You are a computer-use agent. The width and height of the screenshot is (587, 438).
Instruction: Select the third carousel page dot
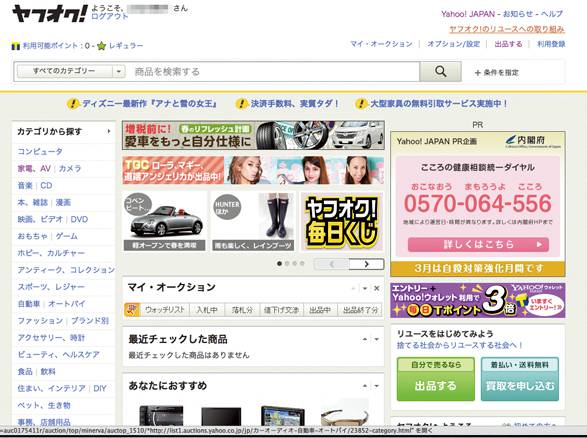point(295,264)
